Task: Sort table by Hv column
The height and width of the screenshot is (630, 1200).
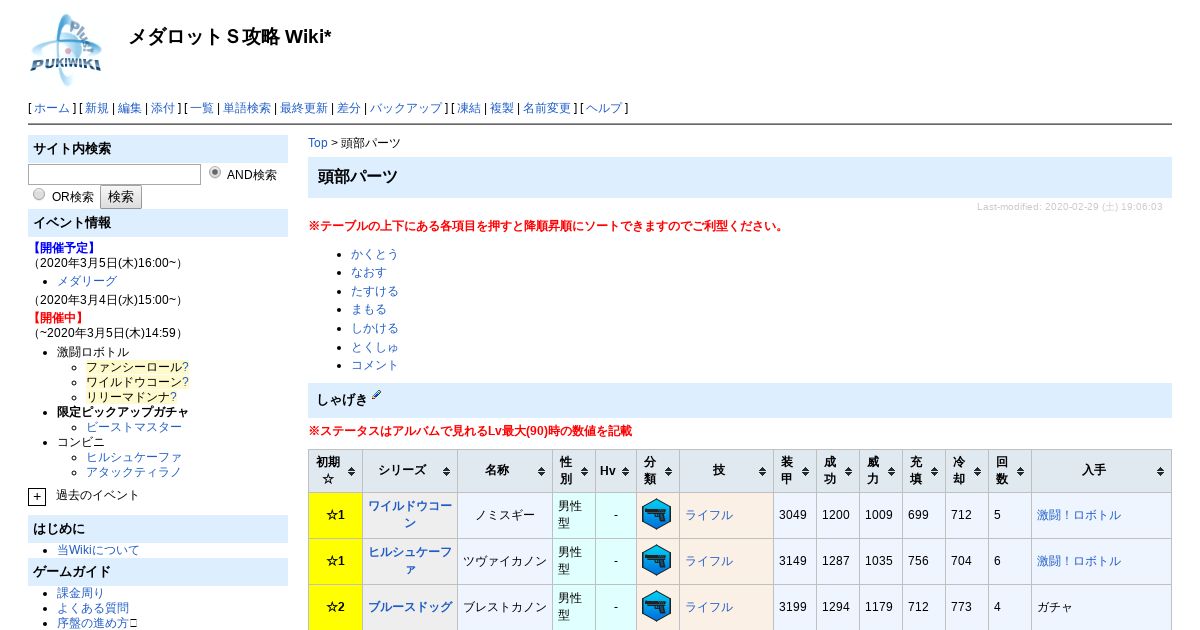Action: pyautogui.click(x=616, y=471)
